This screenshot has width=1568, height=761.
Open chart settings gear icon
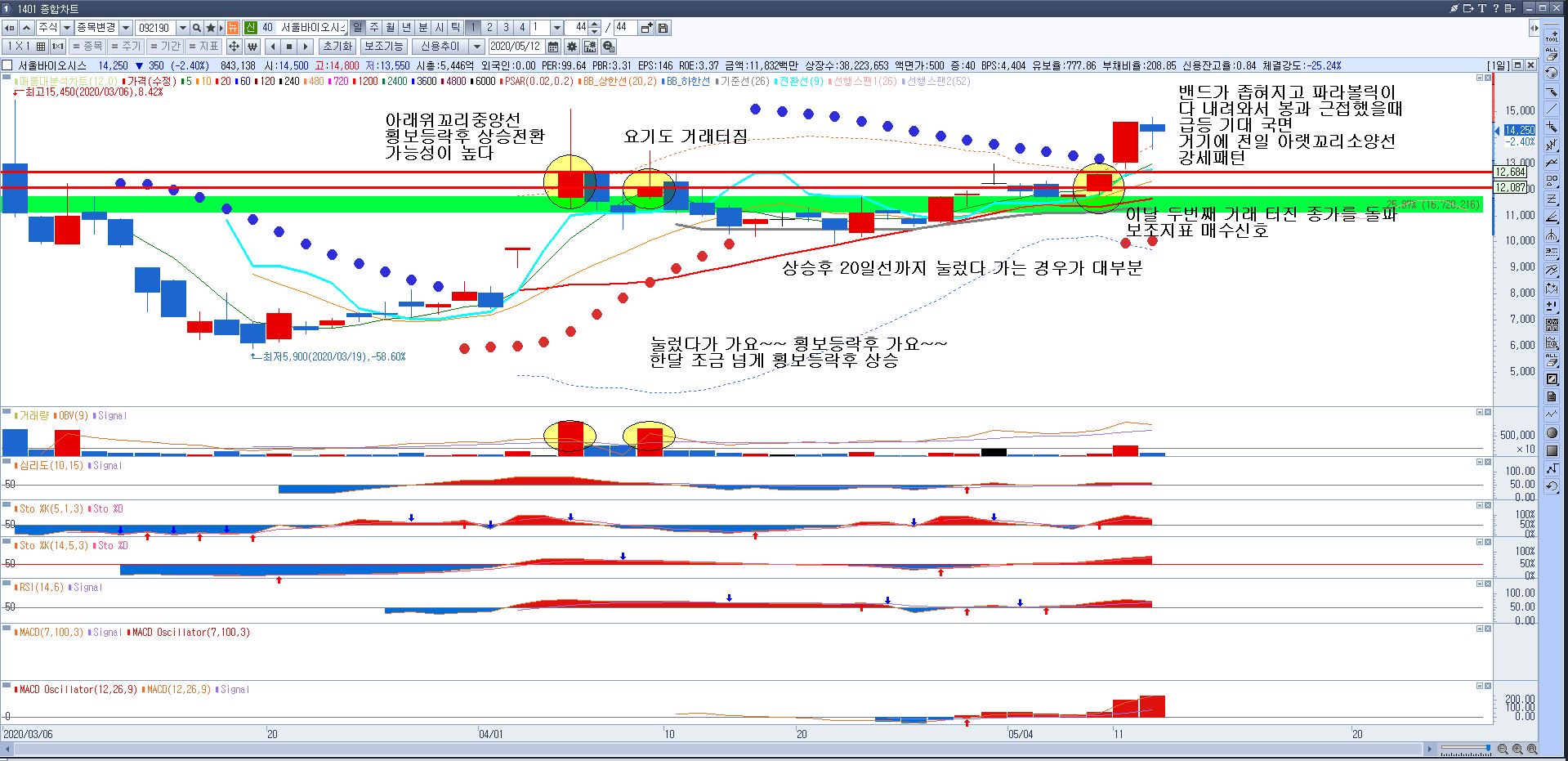tap(572, 47)
